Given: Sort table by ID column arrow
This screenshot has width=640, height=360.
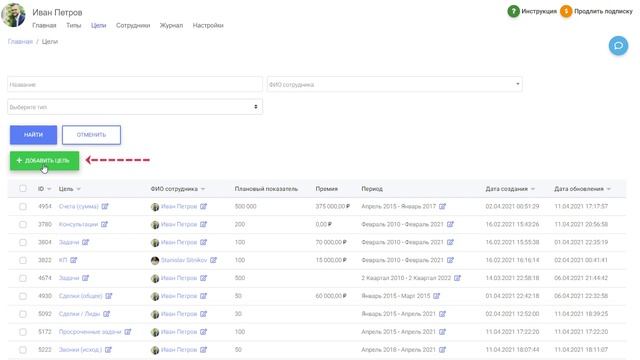Looking at the screenshot, I should tap(49, 189).
